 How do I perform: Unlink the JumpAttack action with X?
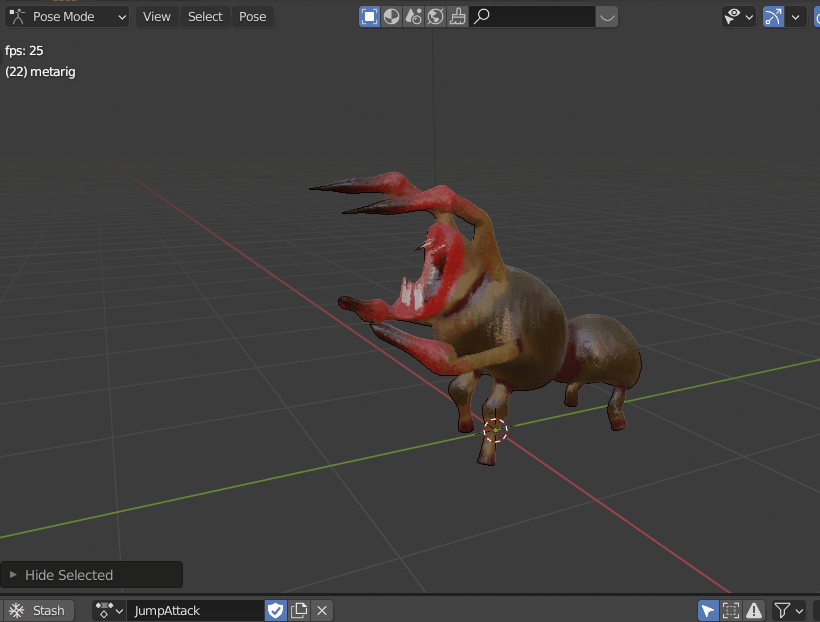(322, 610)
